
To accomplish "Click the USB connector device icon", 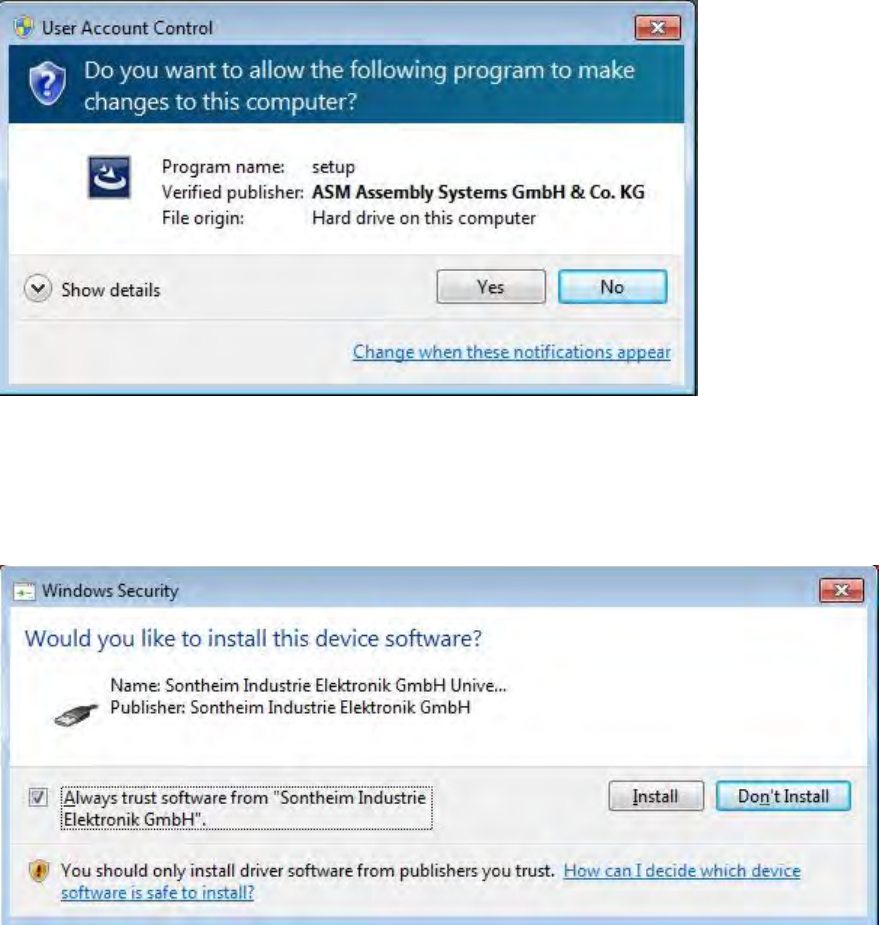I will (76, 715).
